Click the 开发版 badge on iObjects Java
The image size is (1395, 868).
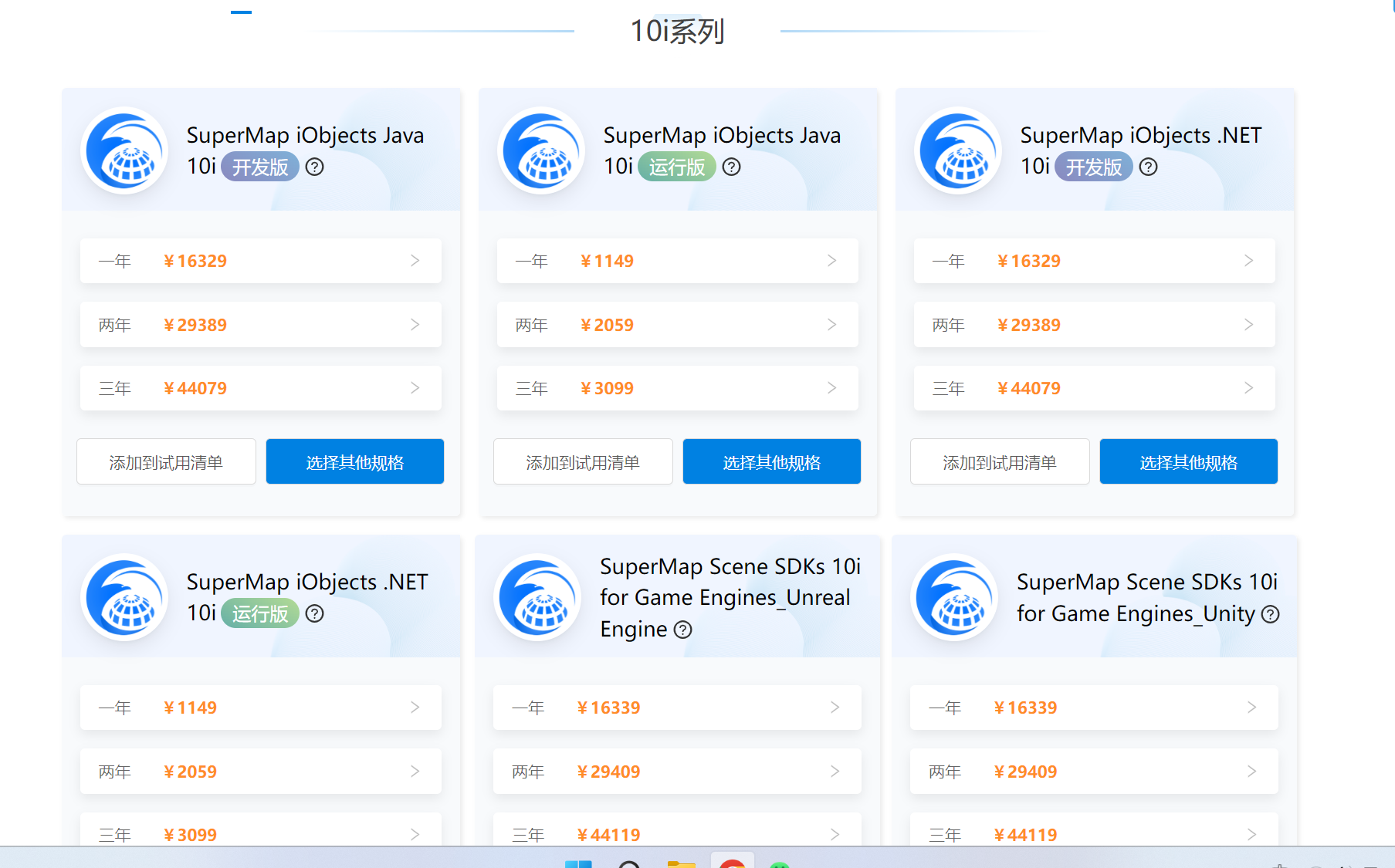260,167
